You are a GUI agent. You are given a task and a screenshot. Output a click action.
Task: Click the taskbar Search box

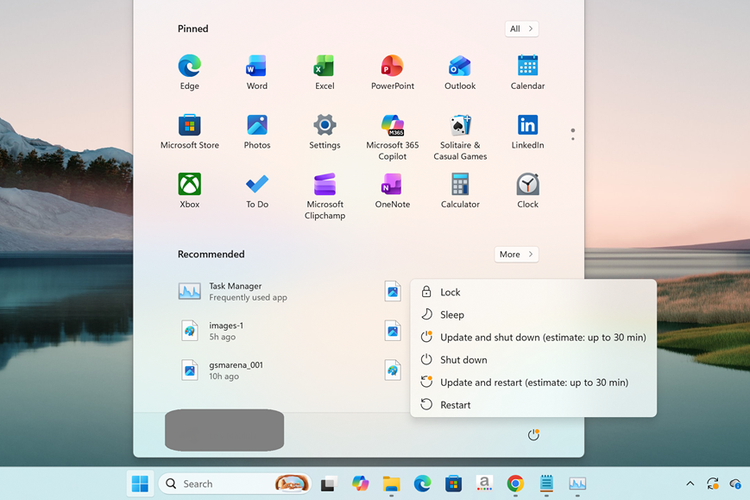coord(234,484)
